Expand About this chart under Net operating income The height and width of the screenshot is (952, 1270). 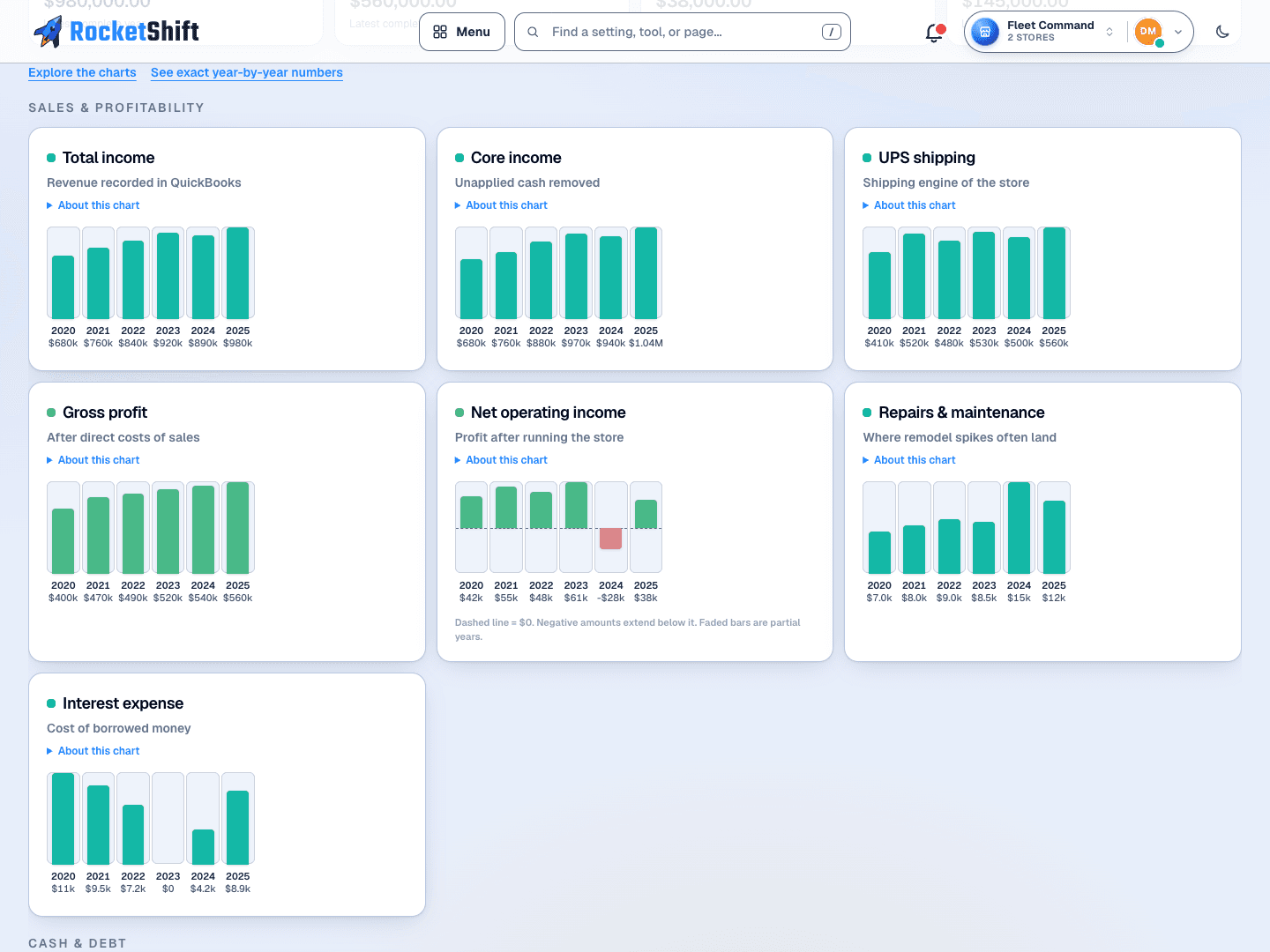pyautogui.click(x=502, y=460)
